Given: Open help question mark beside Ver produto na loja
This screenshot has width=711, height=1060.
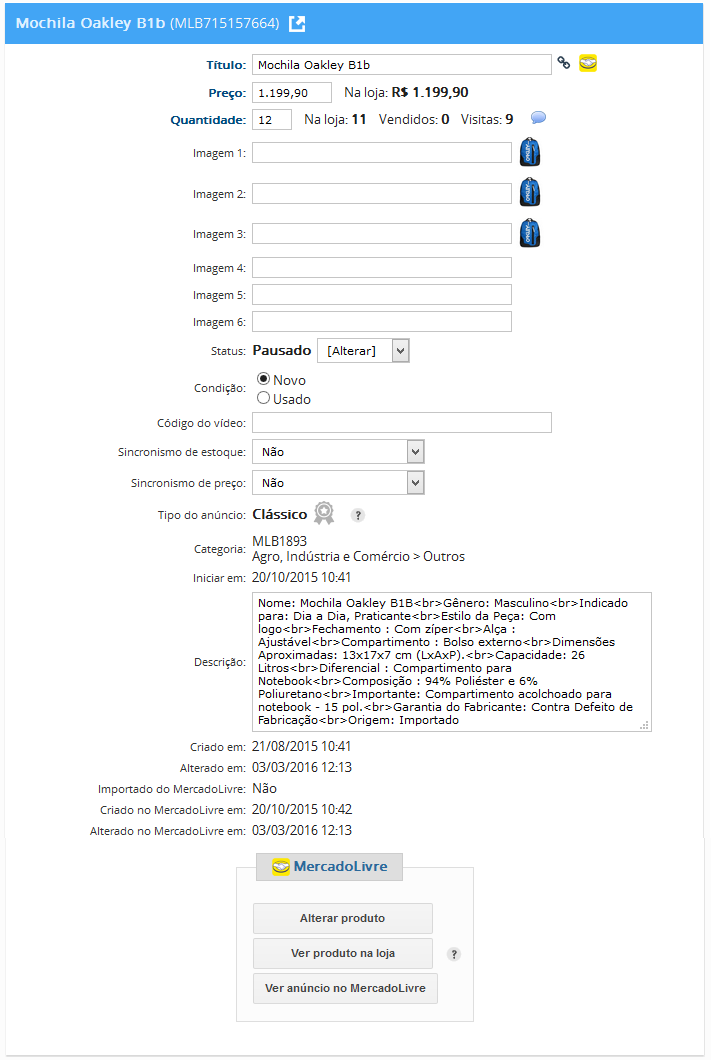Looking at the screenshot, I should tap(454, 955).
